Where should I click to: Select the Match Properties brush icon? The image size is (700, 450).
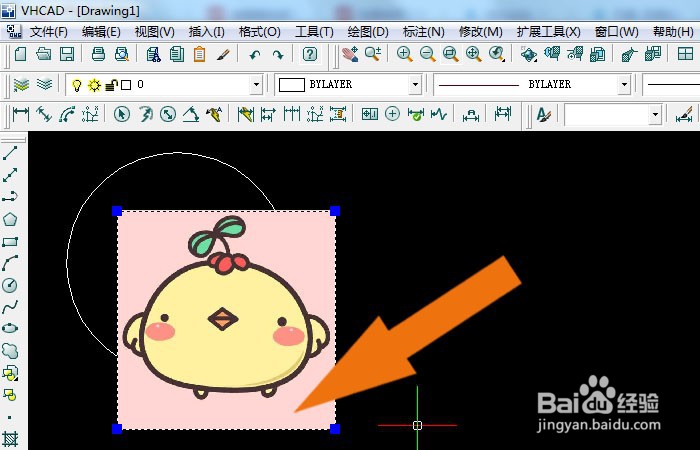click(223, 54)
